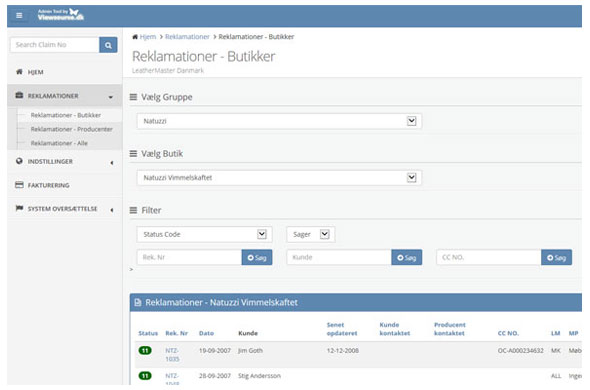Open INDSTILLINGER menu item
This screenshot has height=390, width=590.
[x=50, y=161]
